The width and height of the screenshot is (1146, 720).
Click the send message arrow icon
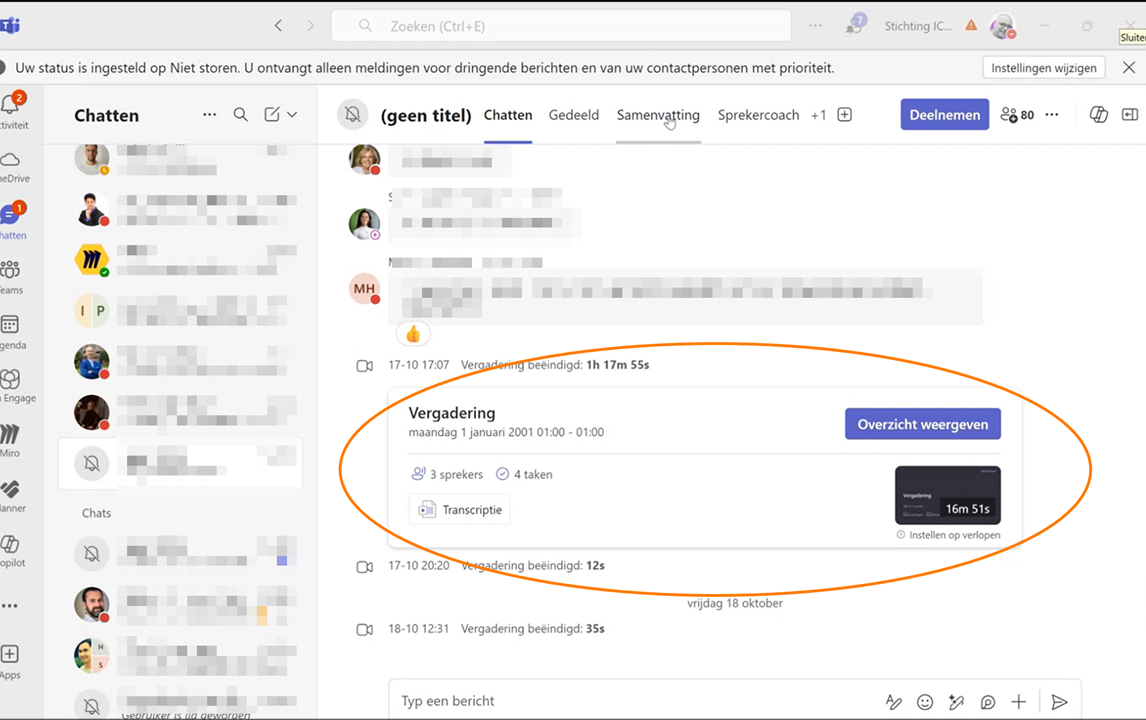[x=1059, y=702]
